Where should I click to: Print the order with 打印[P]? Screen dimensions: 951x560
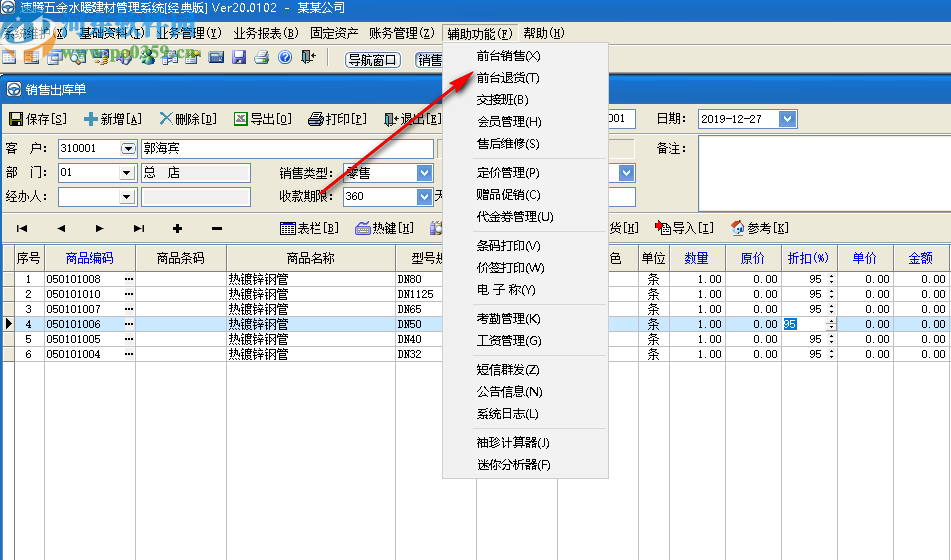pyautogui.click(x=337, y=119)
